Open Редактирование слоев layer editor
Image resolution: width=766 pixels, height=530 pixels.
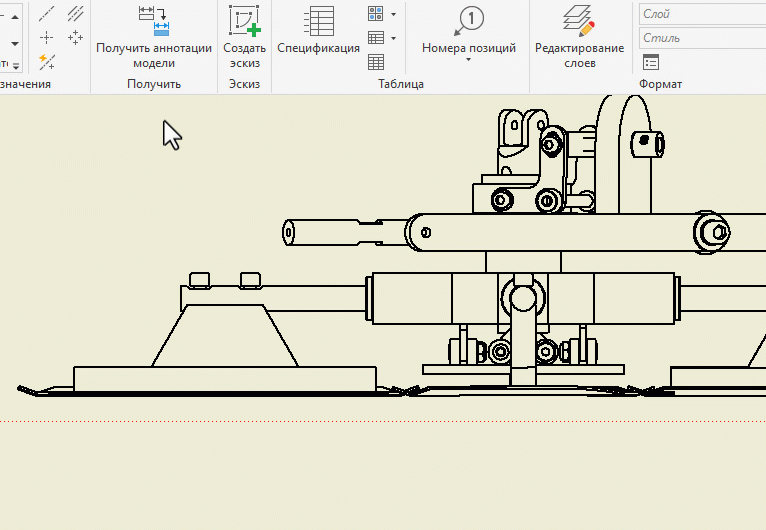point(579,20)
